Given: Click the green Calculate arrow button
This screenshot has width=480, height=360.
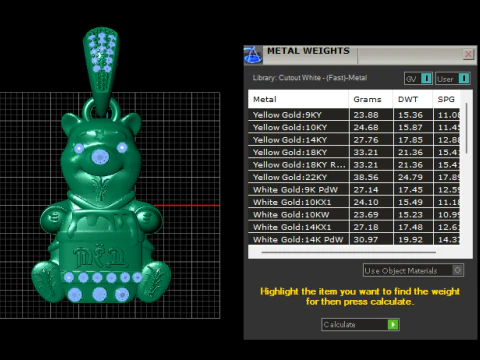Looking at the screenshot, I should [x=393, y=324].
